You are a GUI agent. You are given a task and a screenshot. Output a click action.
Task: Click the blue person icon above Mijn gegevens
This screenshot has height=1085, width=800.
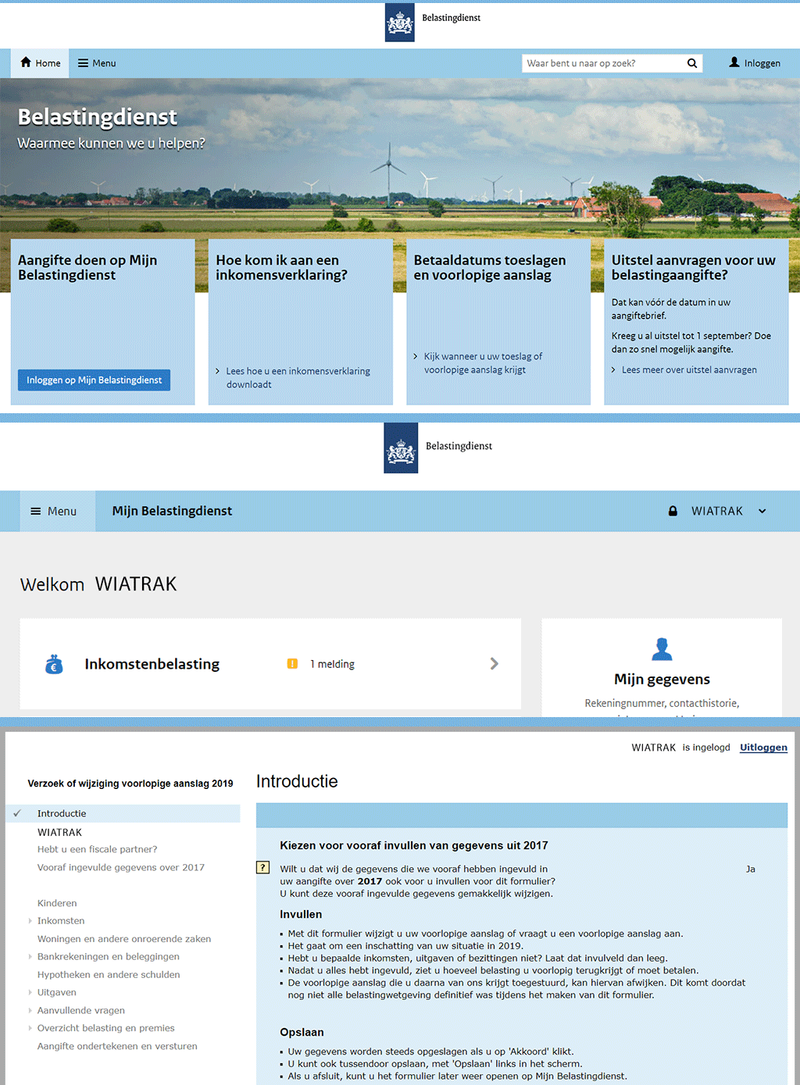tap(661, 648)
